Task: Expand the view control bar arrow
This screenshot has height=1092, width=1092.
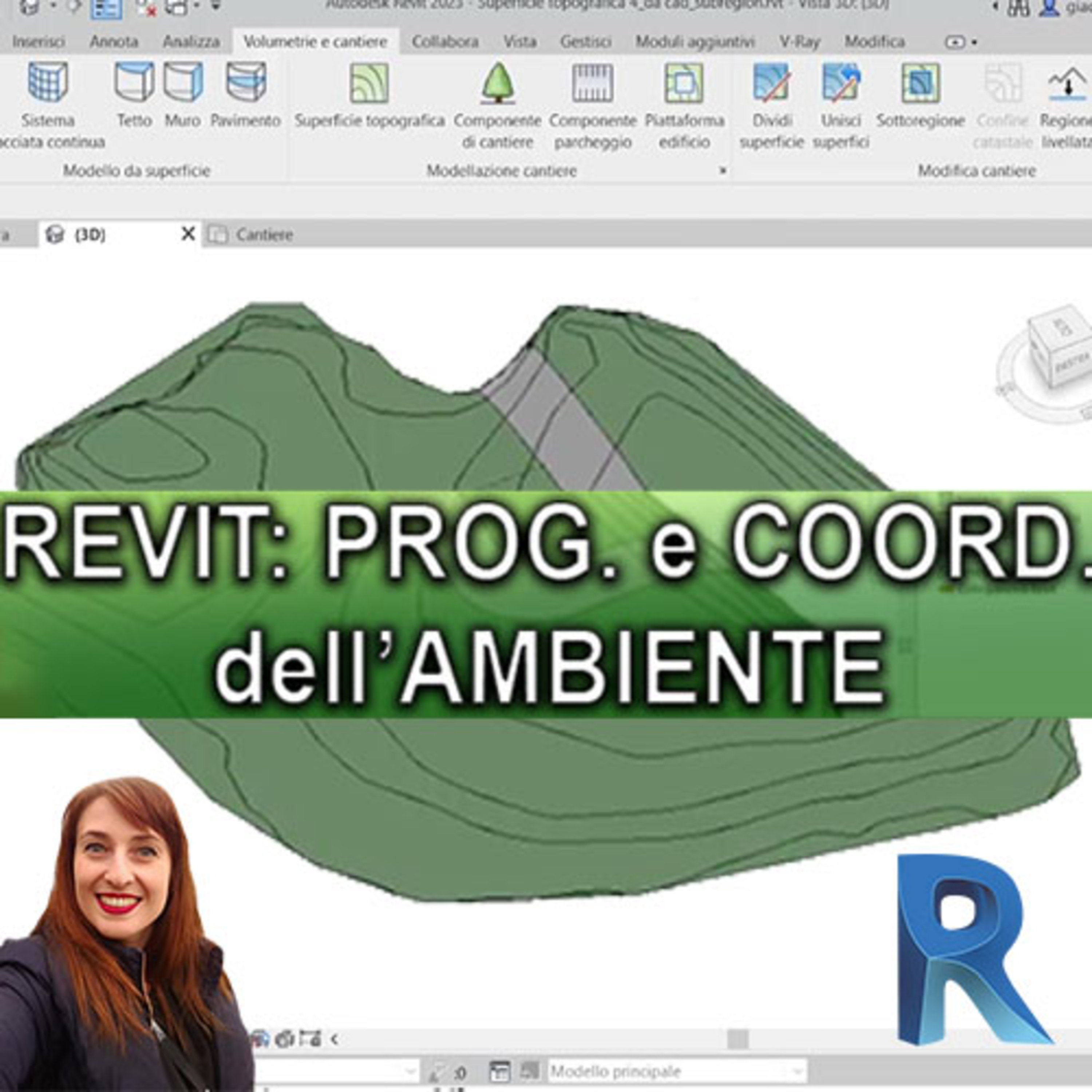Action: [335, 1039]
